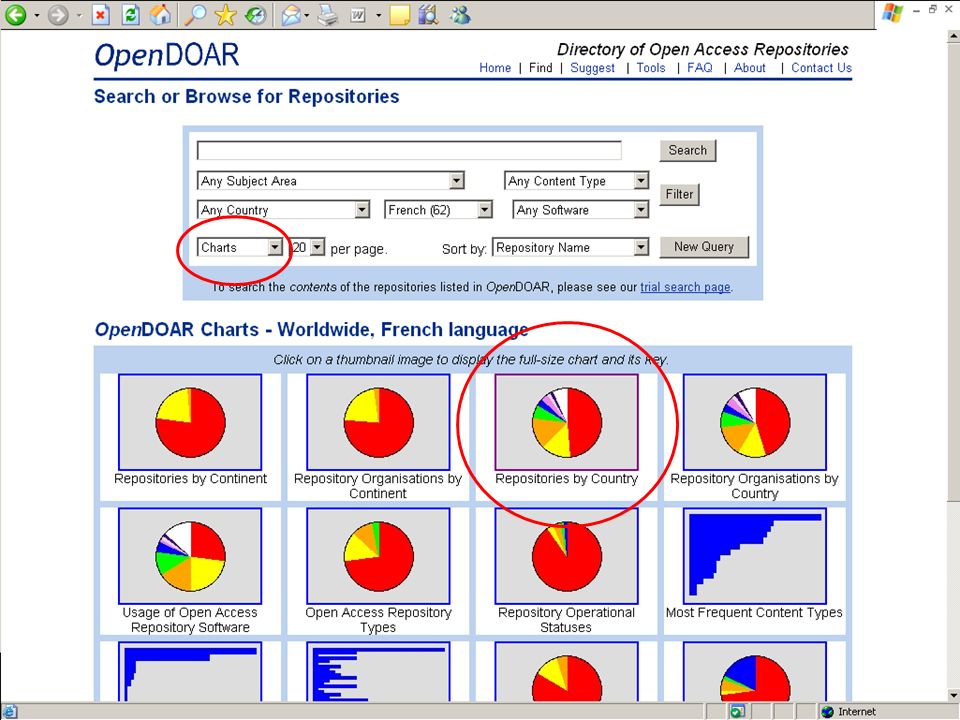Click the Windows flag logo
The width and height of the screenshot is (960, 720).
[893, 13]
